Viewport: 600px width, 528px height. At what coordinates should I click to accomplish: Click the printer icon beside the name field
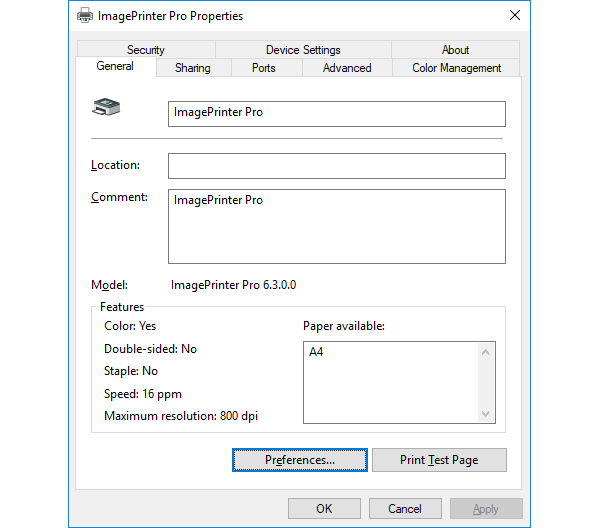[x=106, y=107]
